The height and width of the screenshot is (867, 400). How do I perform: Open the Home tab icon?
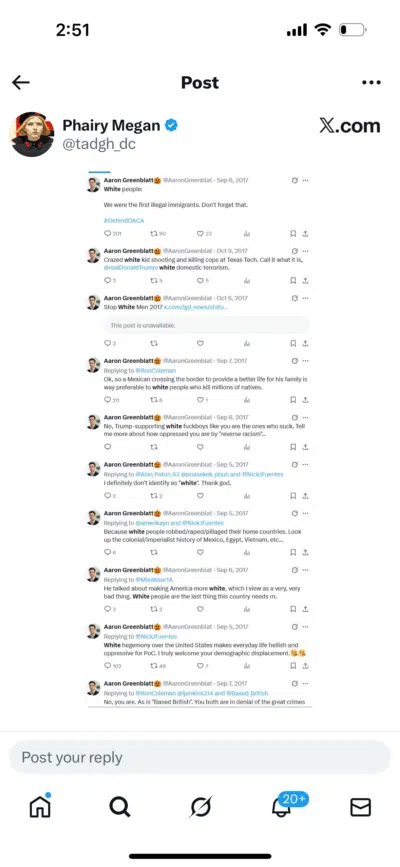coord(40,806)
